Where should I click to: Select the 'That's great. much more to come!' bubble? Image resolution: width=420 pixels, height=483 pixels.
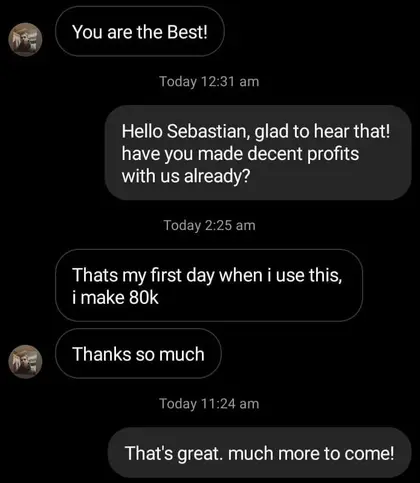coord(260,453)
